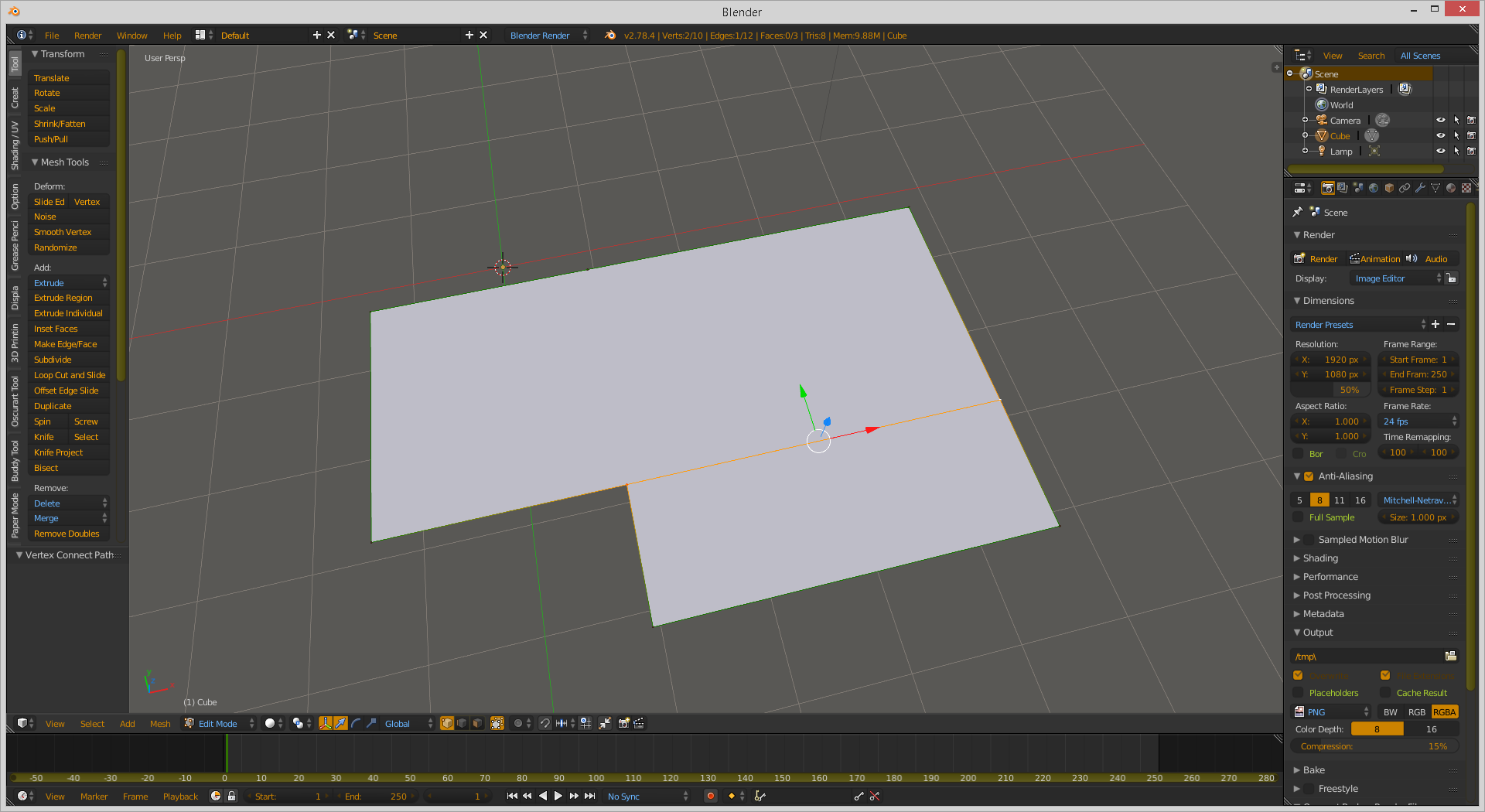Open the Material properties tab
This screenshot has height=812, width=1485.
pos(1451,188)
